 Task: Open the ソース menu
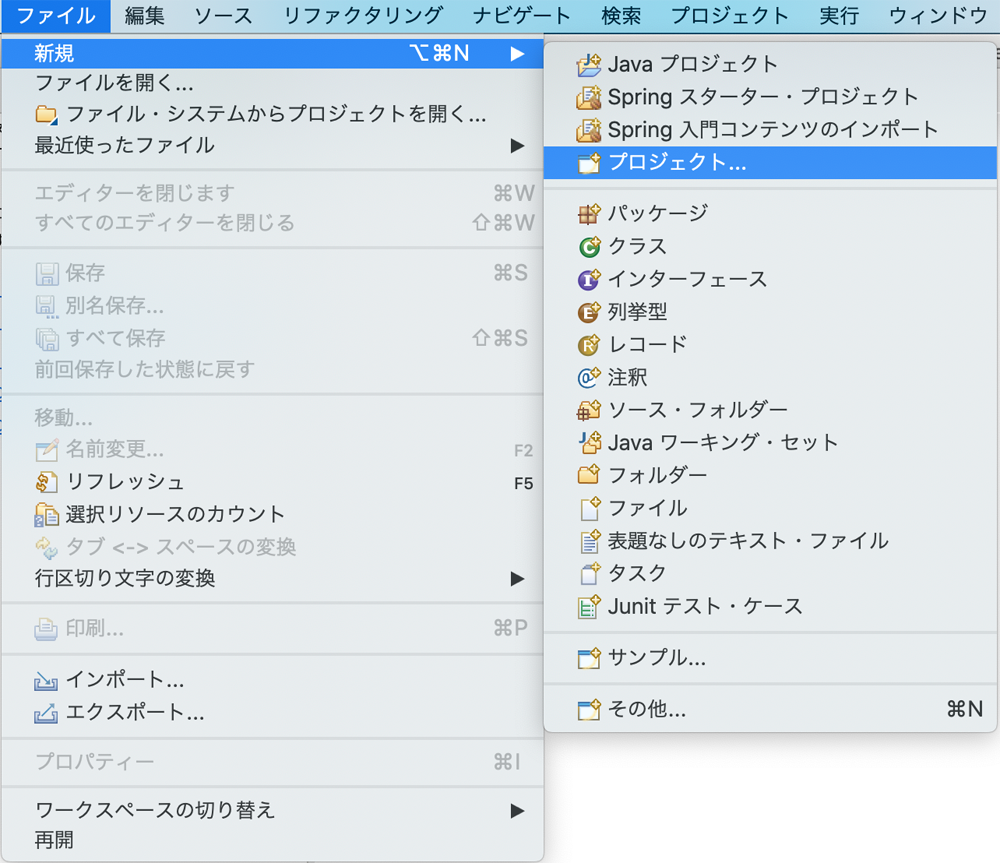point(223,16)
